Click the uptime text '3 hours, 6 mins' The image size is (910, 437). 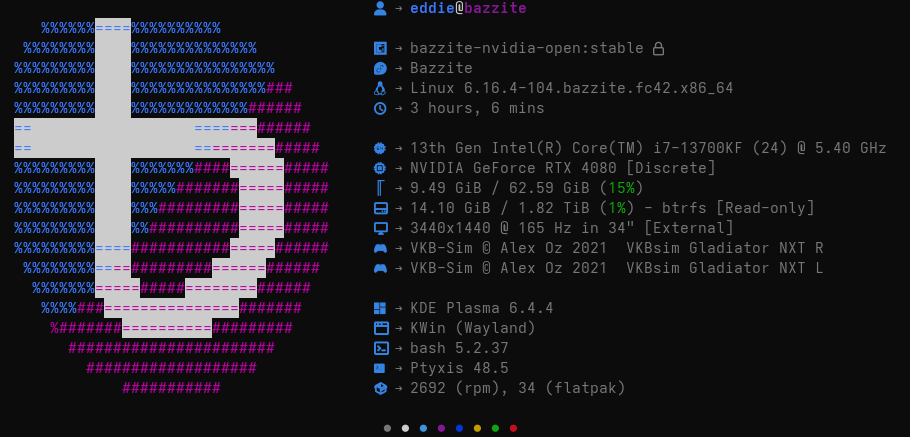(x=477, y=108)
